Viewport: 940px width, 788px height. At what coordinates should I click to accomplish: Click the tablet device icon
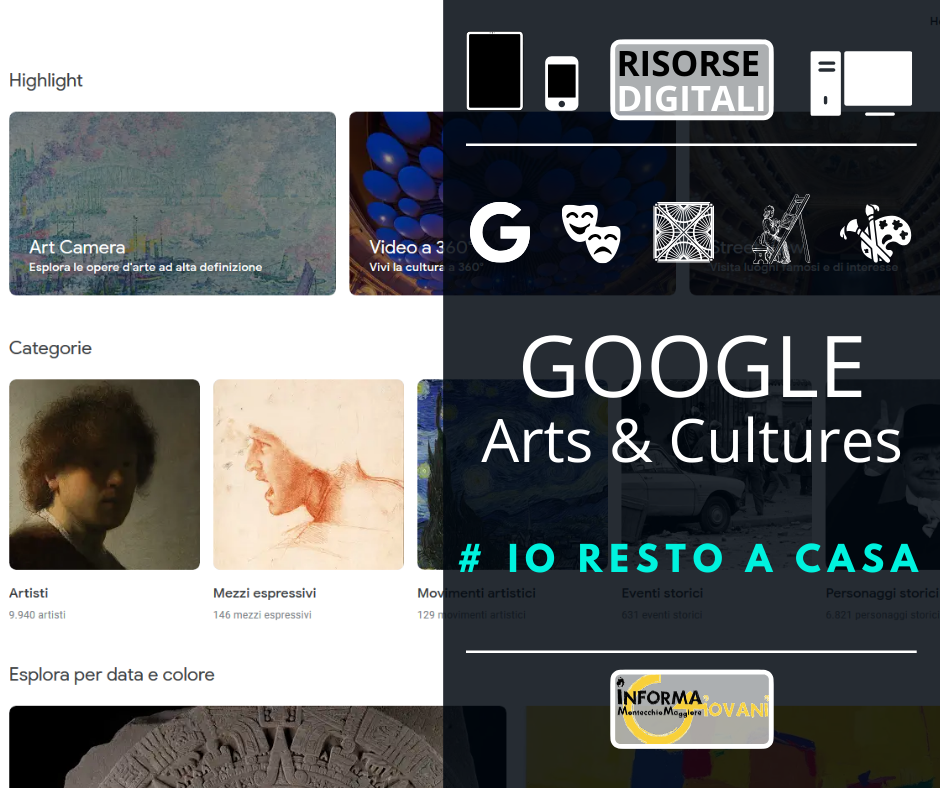point(495,71)
